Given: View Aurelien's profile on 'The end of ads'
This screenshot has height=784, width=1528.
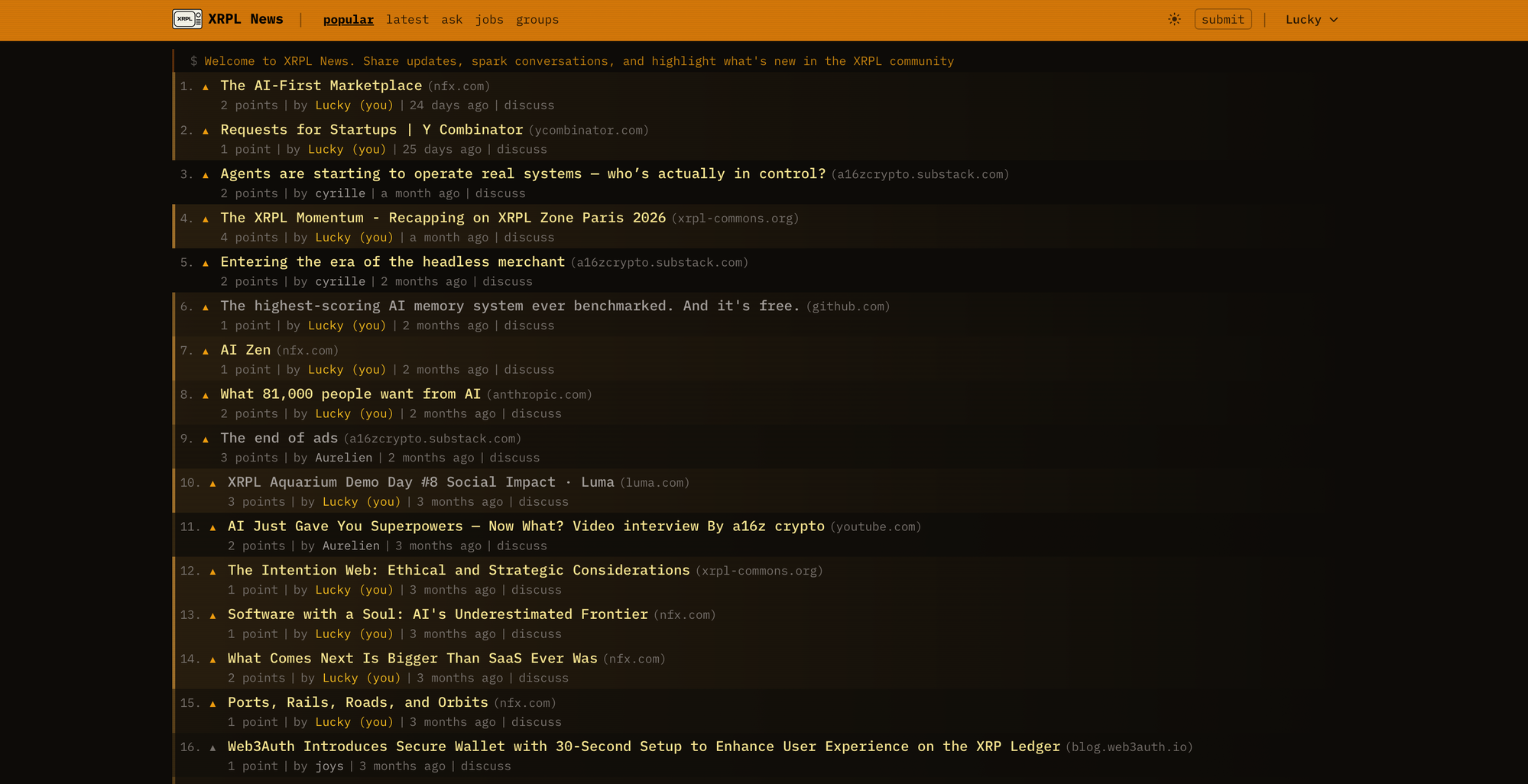Looking at the screenshot, I should tap(344, 458).
